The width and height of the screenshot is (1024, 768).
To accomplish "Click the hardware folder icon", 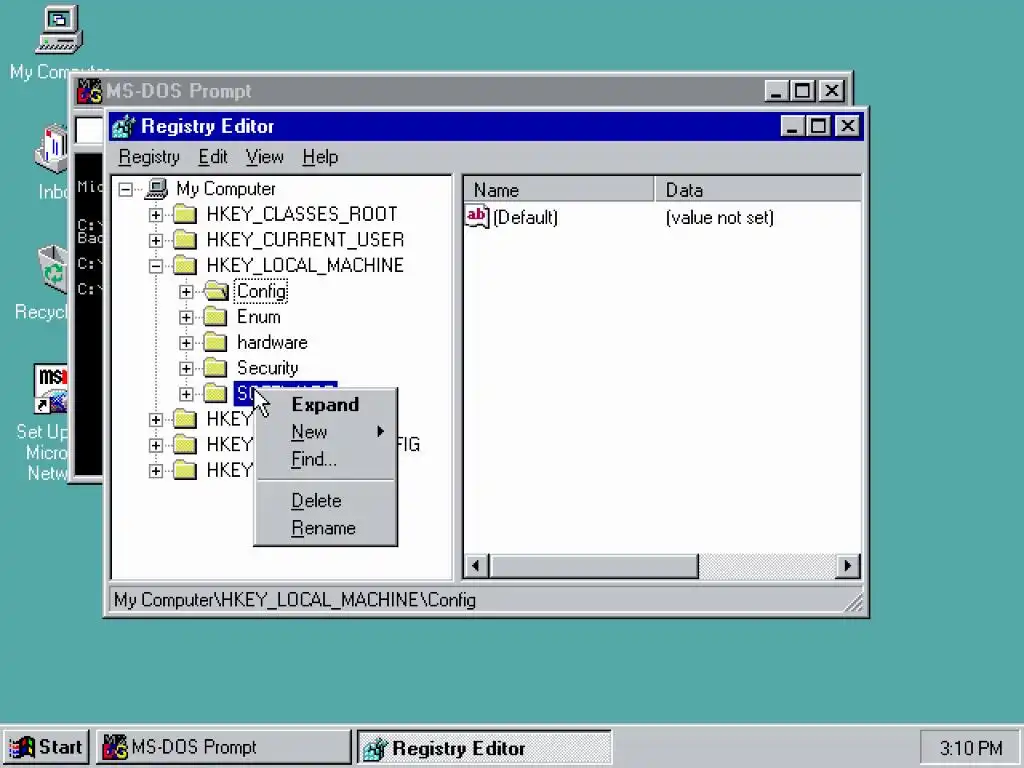I will 216,342.
